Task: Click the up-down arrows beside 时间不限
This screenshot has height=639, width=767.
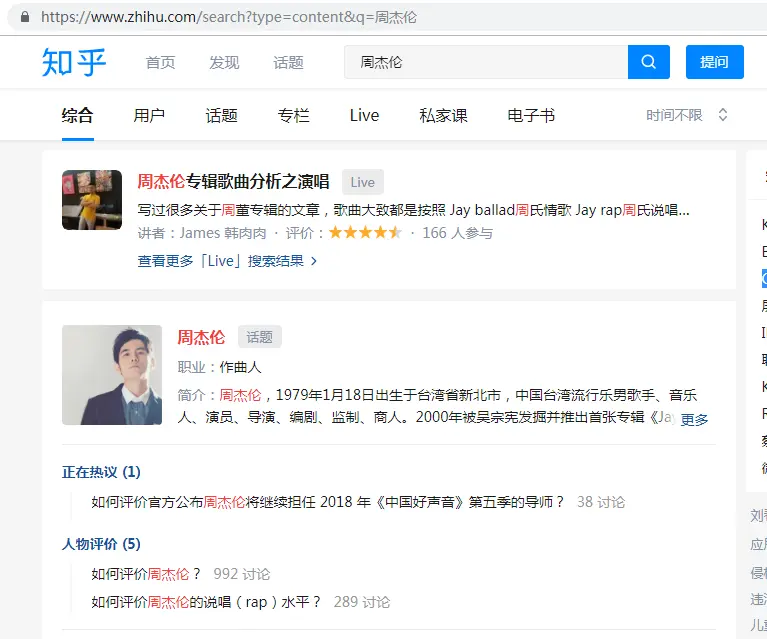Action: [x=723, y=115]
